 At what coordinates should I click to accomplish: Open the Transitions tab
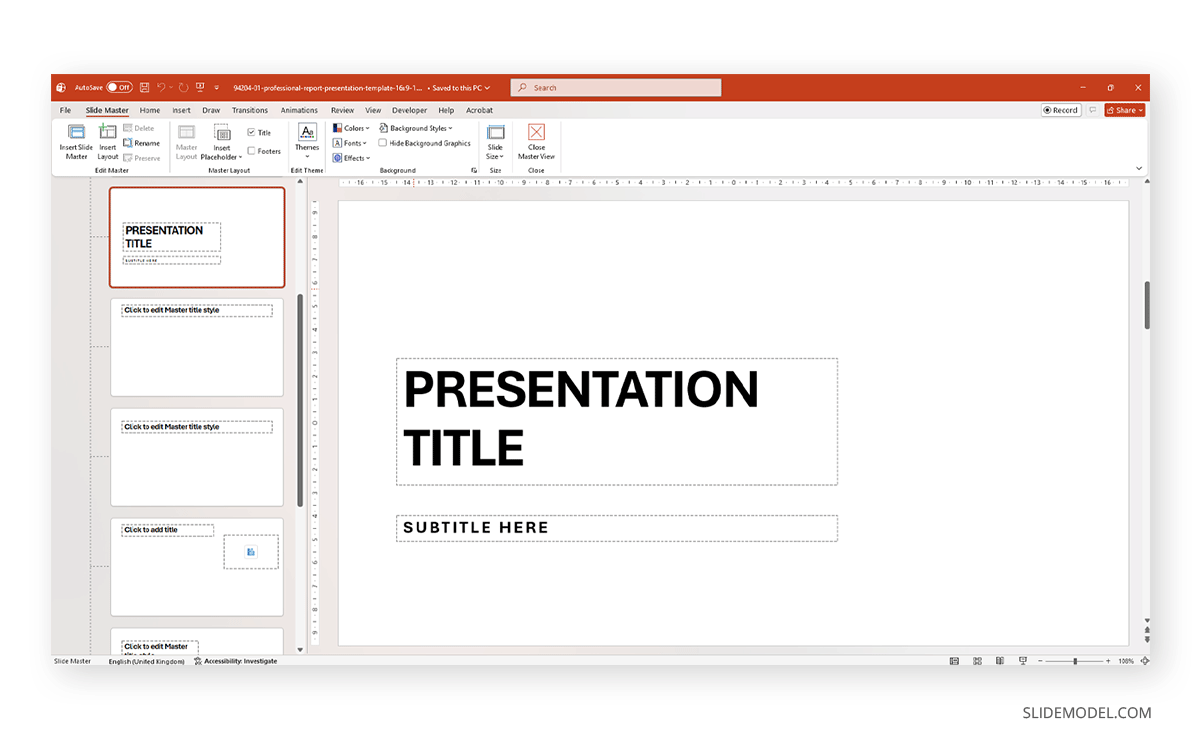250,110
